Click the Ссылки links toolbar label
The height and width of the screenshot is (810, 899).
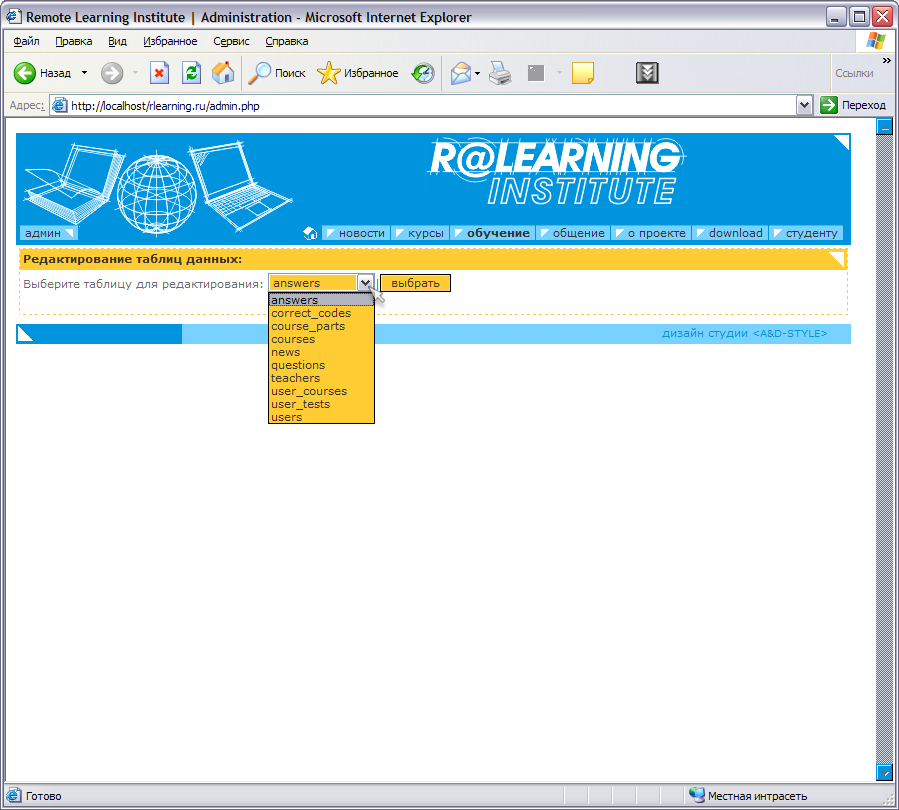(854, 73)
